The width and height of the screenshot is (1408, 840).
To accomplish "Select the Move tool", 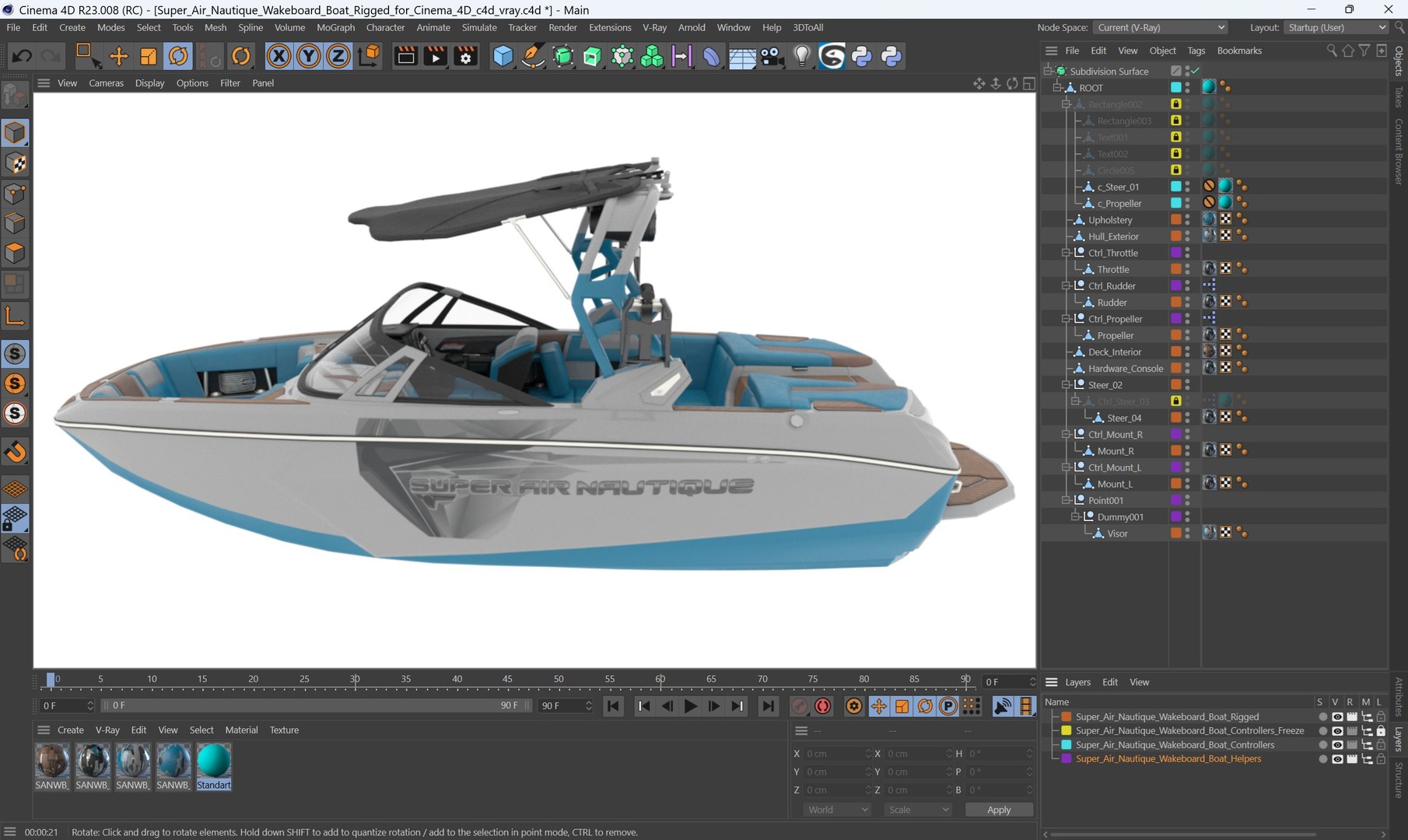I will click(118, 56).
